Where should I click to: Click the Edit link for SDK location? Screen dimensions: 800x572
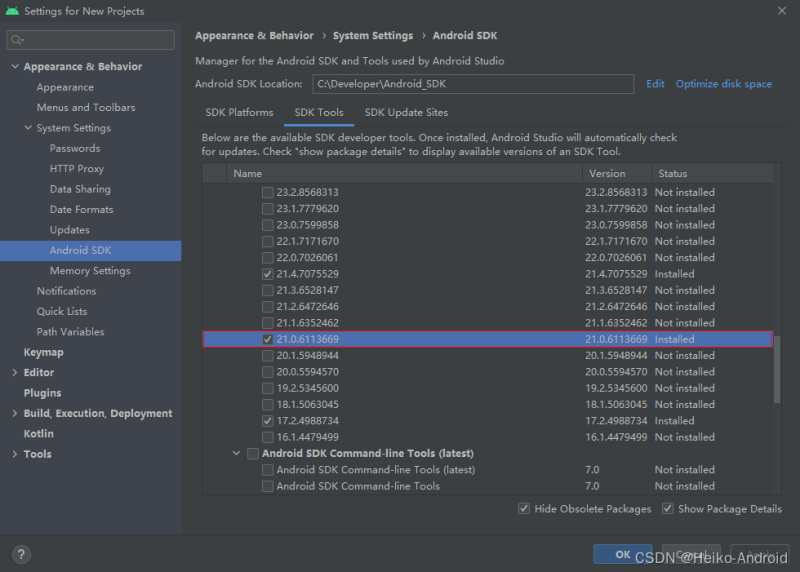pos(655,84)
